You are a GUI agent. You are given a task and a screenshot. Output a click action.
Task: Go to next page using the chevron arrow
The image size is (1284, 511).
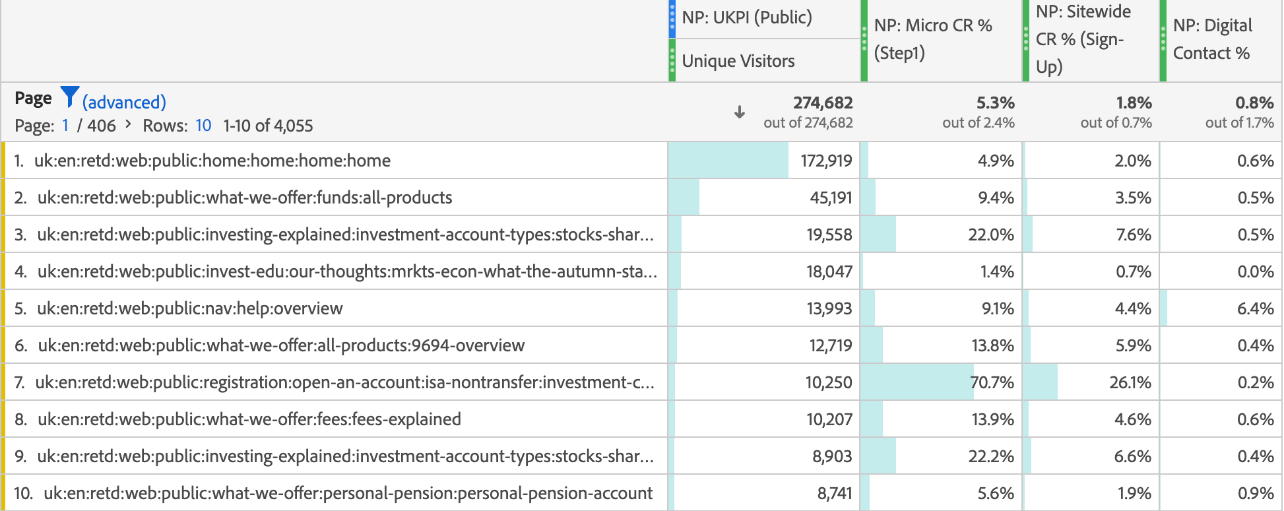click(127, 126)
